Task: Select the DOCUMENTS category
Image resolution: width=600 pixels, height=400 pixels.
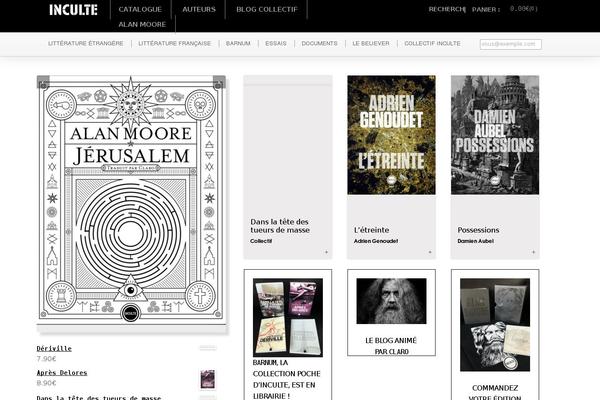Action: pyautogui.click(x=319, y=44)
